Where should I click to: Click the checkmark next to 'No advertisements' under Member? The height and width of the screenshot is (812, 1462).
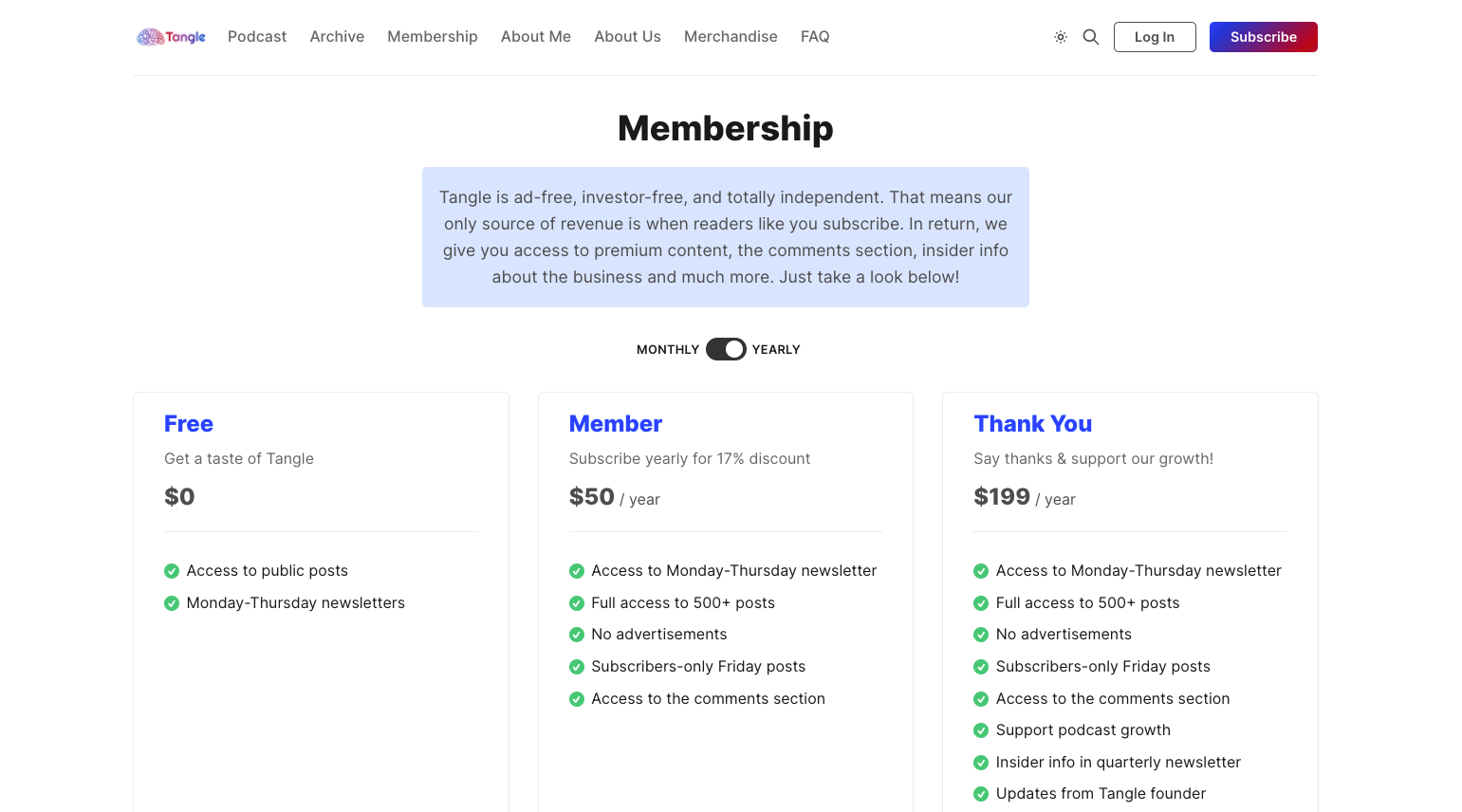click(577, 634)
